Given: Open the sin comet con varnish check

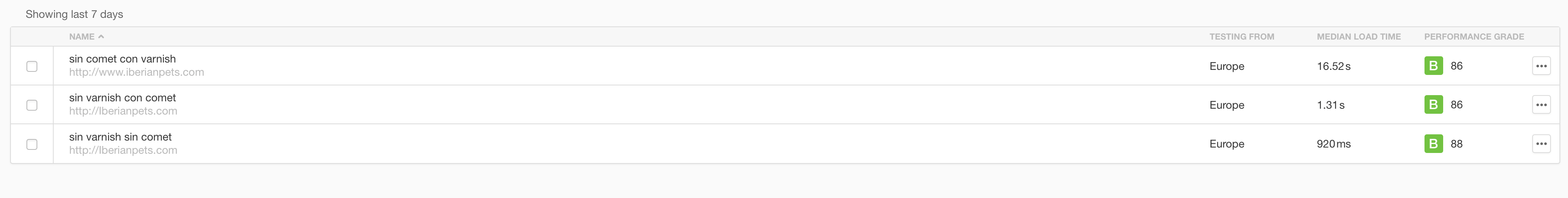Looking at the screenshot, I should point(122,59).
